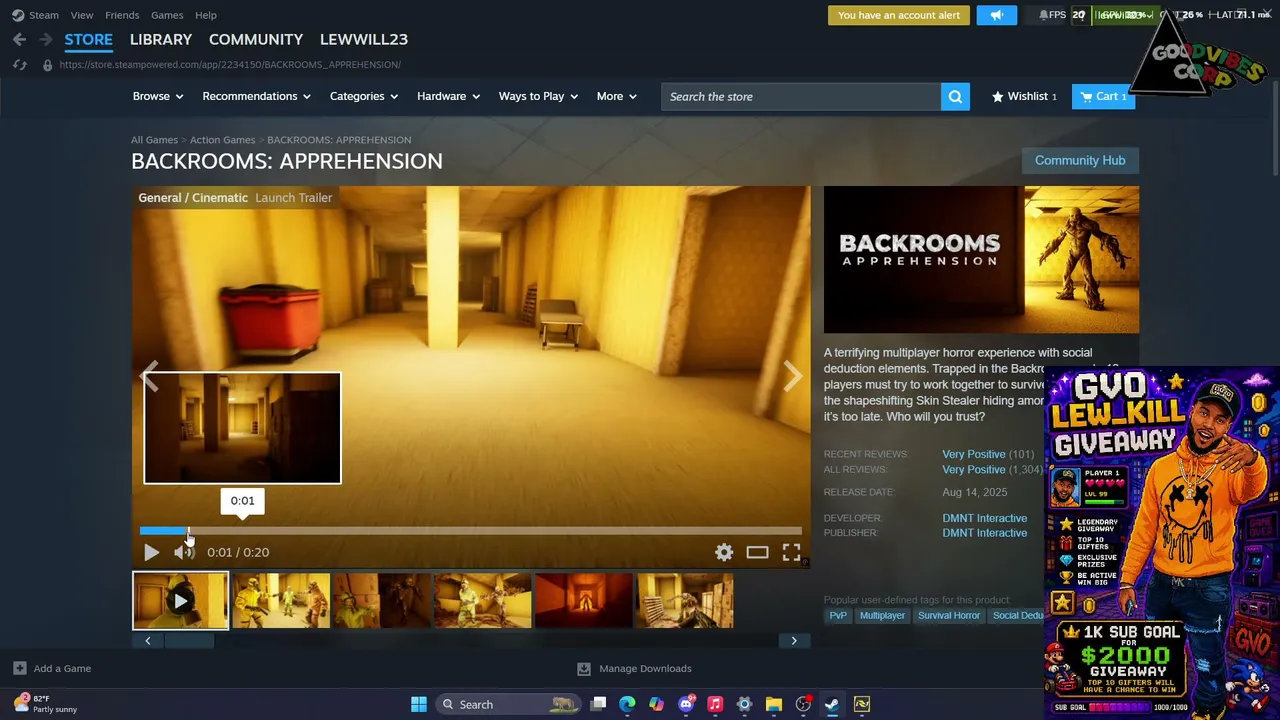Screen dimensions: 1280x720
Task: Open OBS Studio from the taskbar
Action: [x=803, y=704]
